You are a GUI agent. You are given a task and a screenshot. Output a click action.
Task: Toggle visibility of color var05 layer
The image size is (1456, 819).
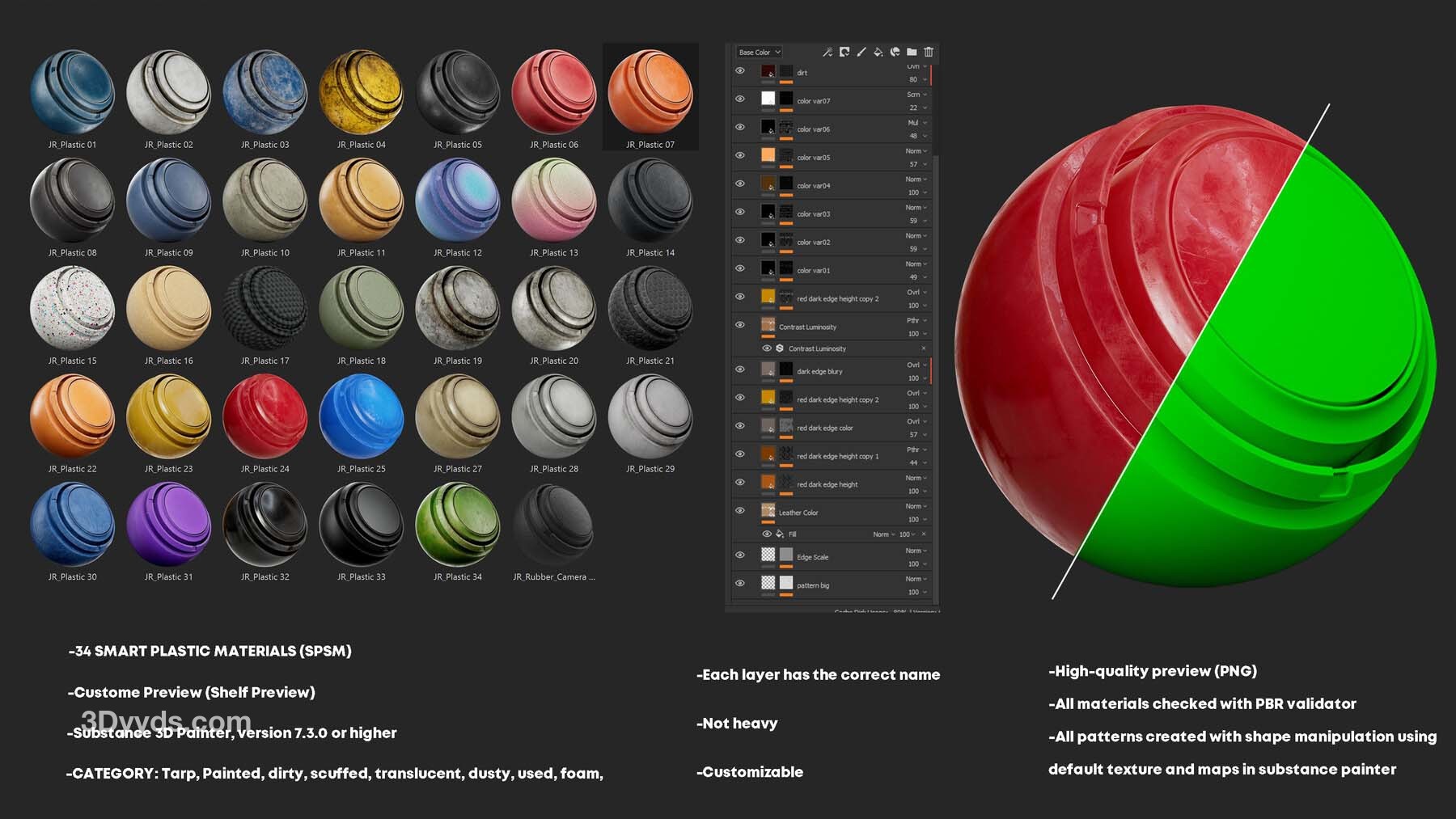tap(739, 155)
